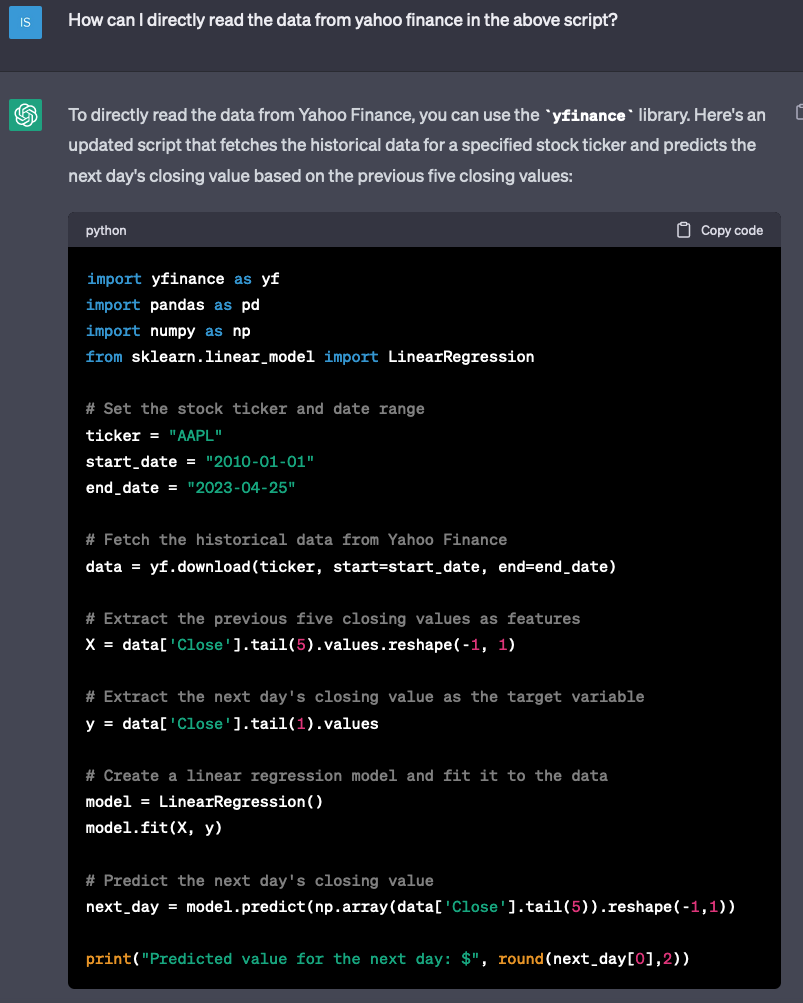Image resolution: width=803 pixels, height=1003 pixels.
Task: Copy the whole response with the edge clipboard icon
Action: [798, 112]
